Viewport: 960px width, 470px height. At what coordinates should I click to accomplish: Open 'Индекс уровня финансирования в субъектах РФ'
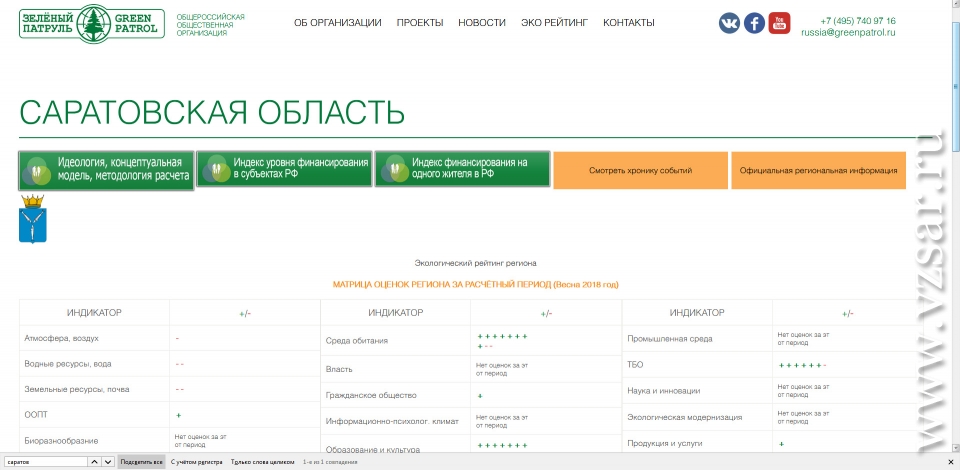pos(285,170)
